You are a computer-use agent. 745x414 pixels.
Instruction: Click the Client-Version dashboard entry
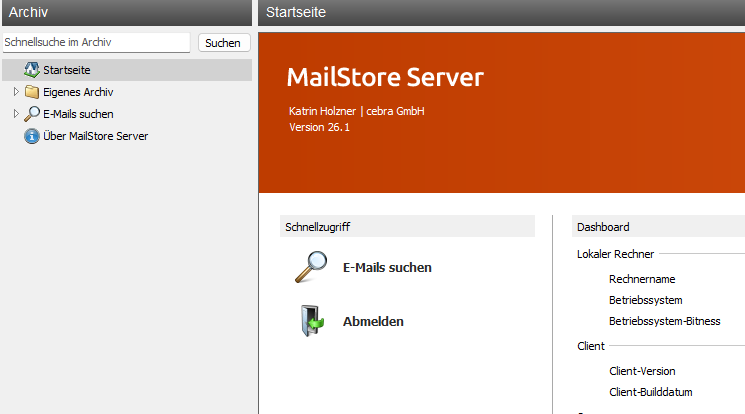pyautogui.click(x=642, y=371)
